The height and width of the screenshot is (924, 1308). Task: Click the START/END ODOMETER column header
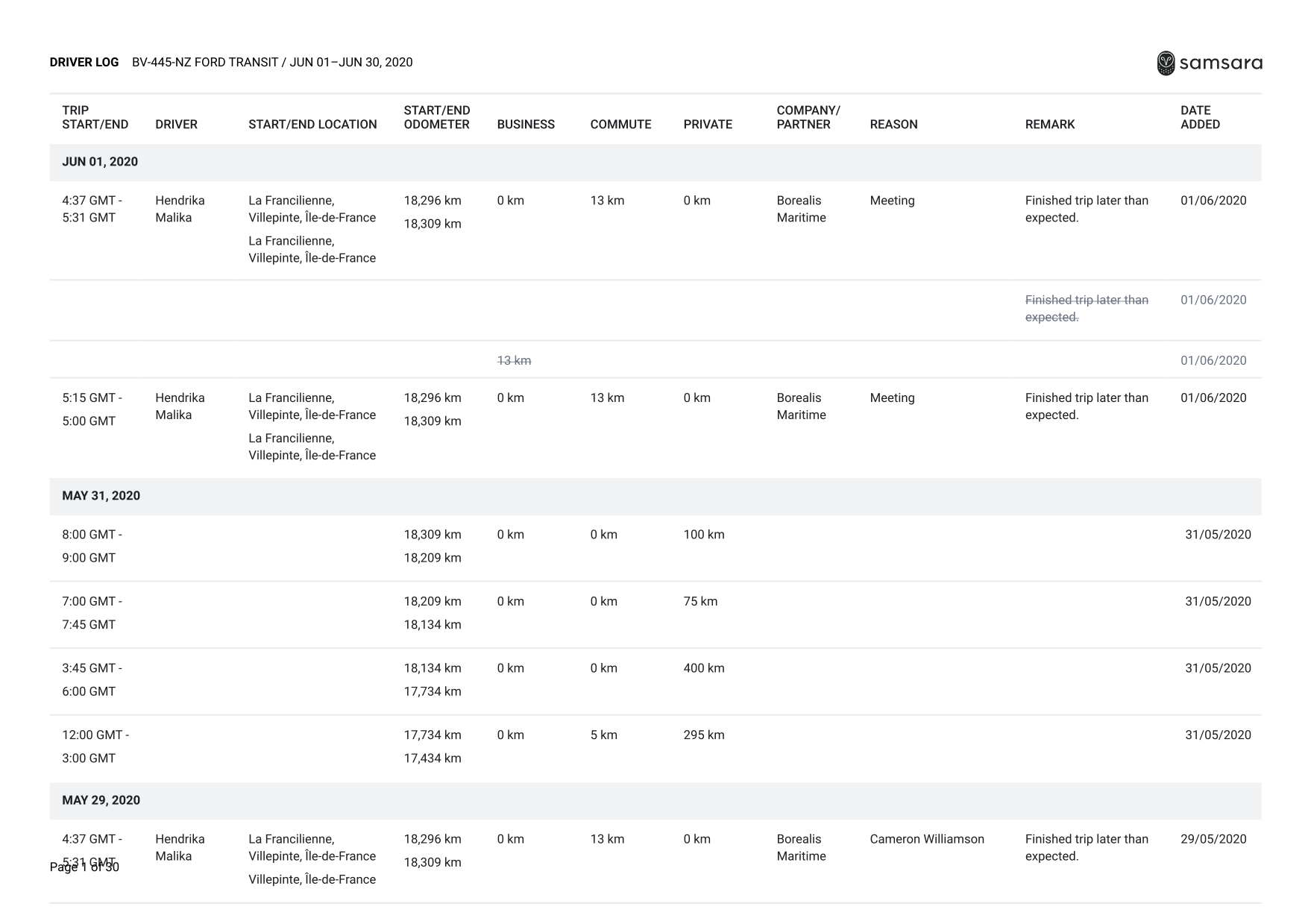click(x=436, y=117)
